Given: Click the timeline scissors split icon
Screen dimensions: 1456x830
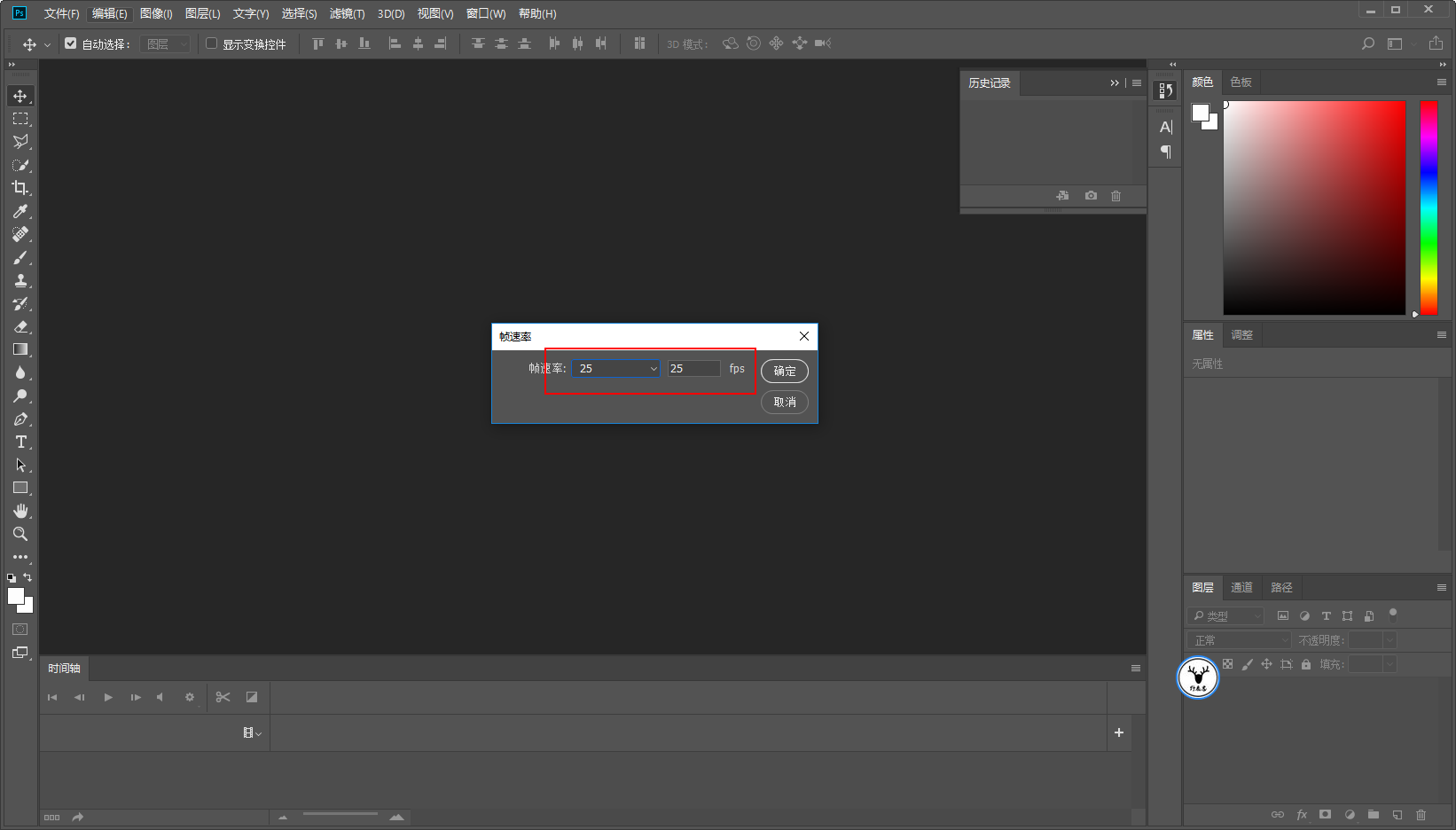Looking at the screenshot, I should [x=223, y=697].
